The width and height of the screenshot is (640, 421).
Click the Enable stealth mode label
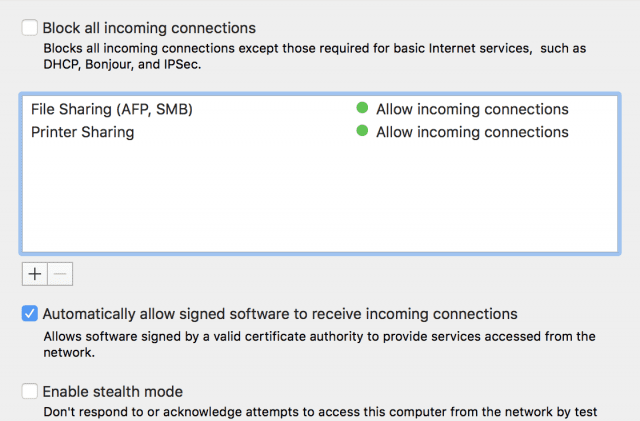click(112, 391)
